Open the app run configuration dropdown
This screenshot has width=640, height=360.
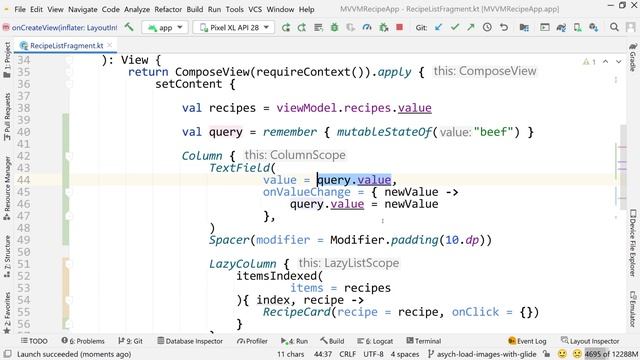coord(165,27)
